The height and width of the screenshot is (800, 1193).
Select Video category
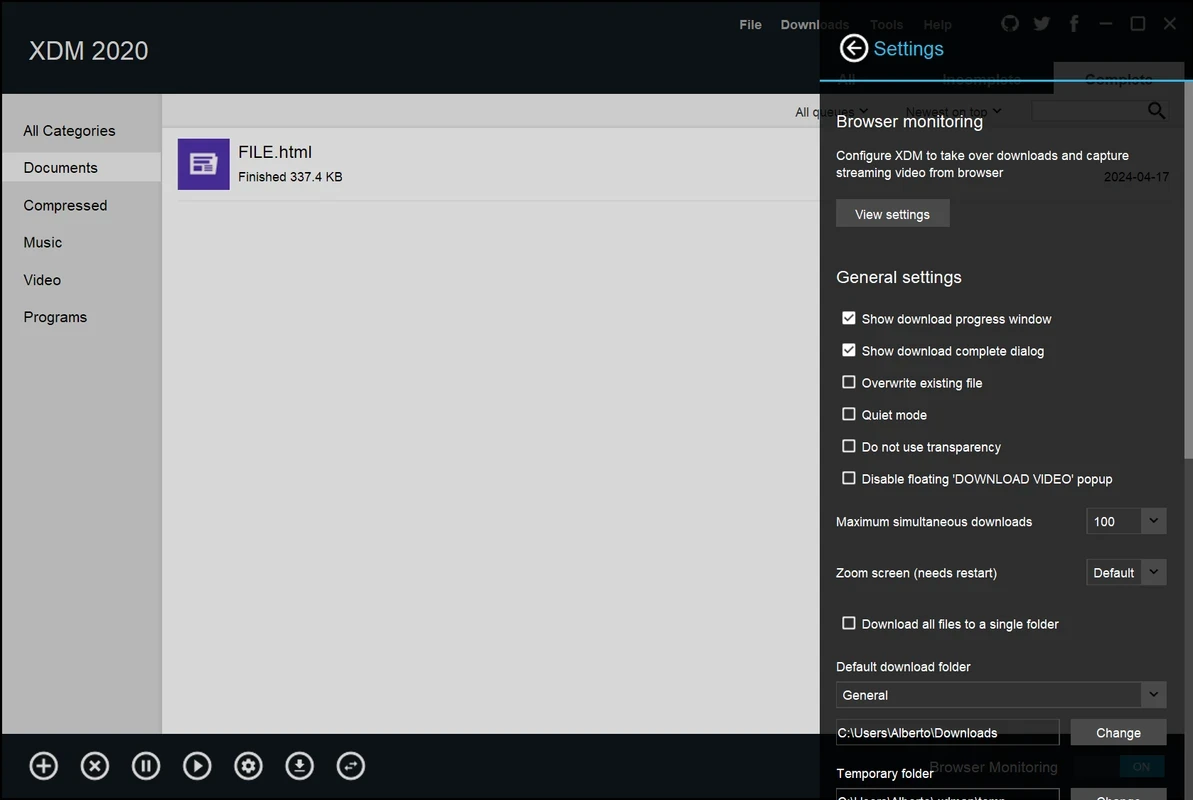point(81,280)
